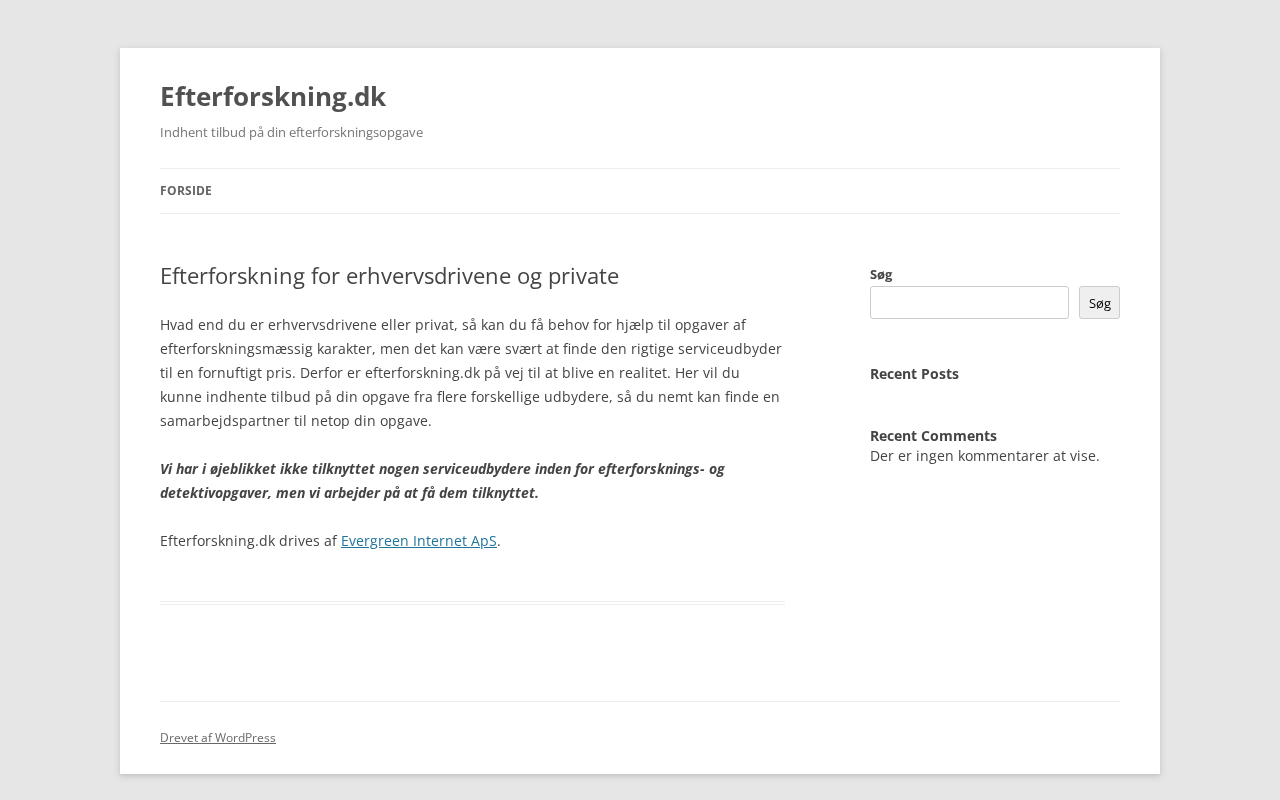The image size is (1280, 800).
Task: Click the text 'Efterforskning.dk drives af'
Action: coord(248,541)
